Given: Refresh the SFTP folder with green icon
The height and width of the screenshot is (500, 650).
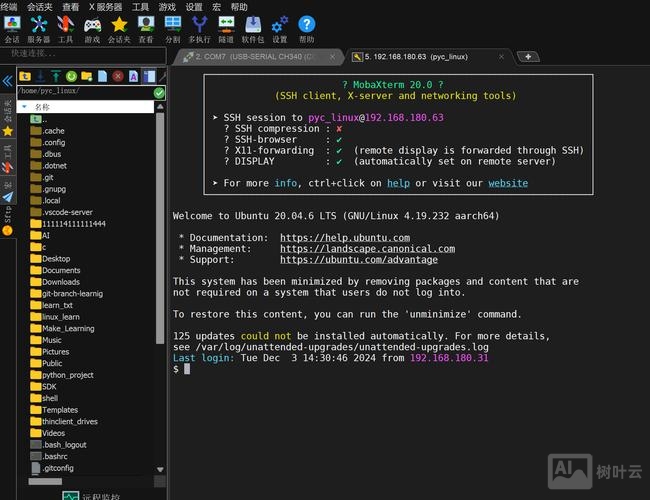Looking at the screenshot, I should 71,76.
